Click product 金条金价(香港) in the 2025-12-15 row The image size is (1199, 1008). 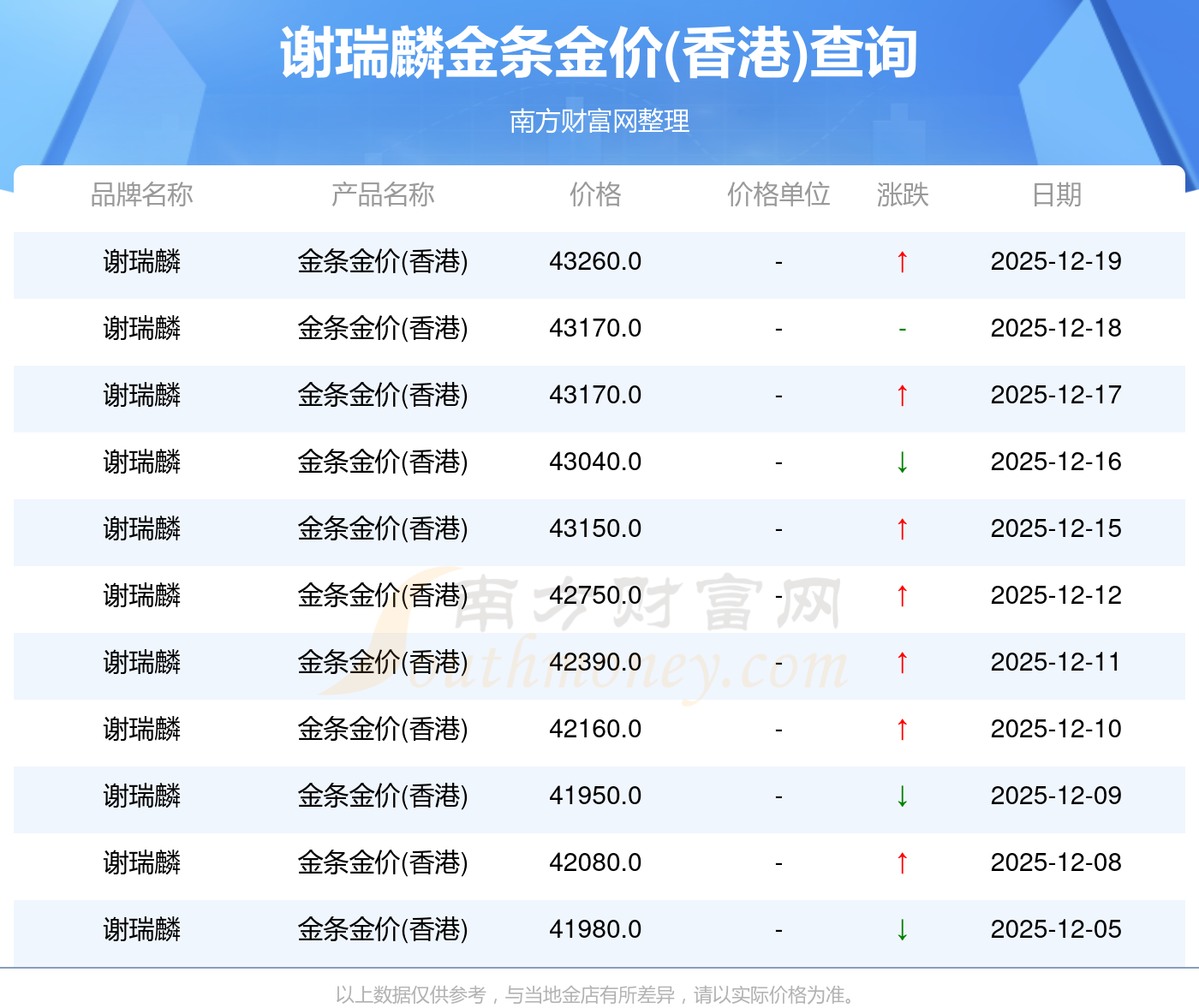click(383, 528)
